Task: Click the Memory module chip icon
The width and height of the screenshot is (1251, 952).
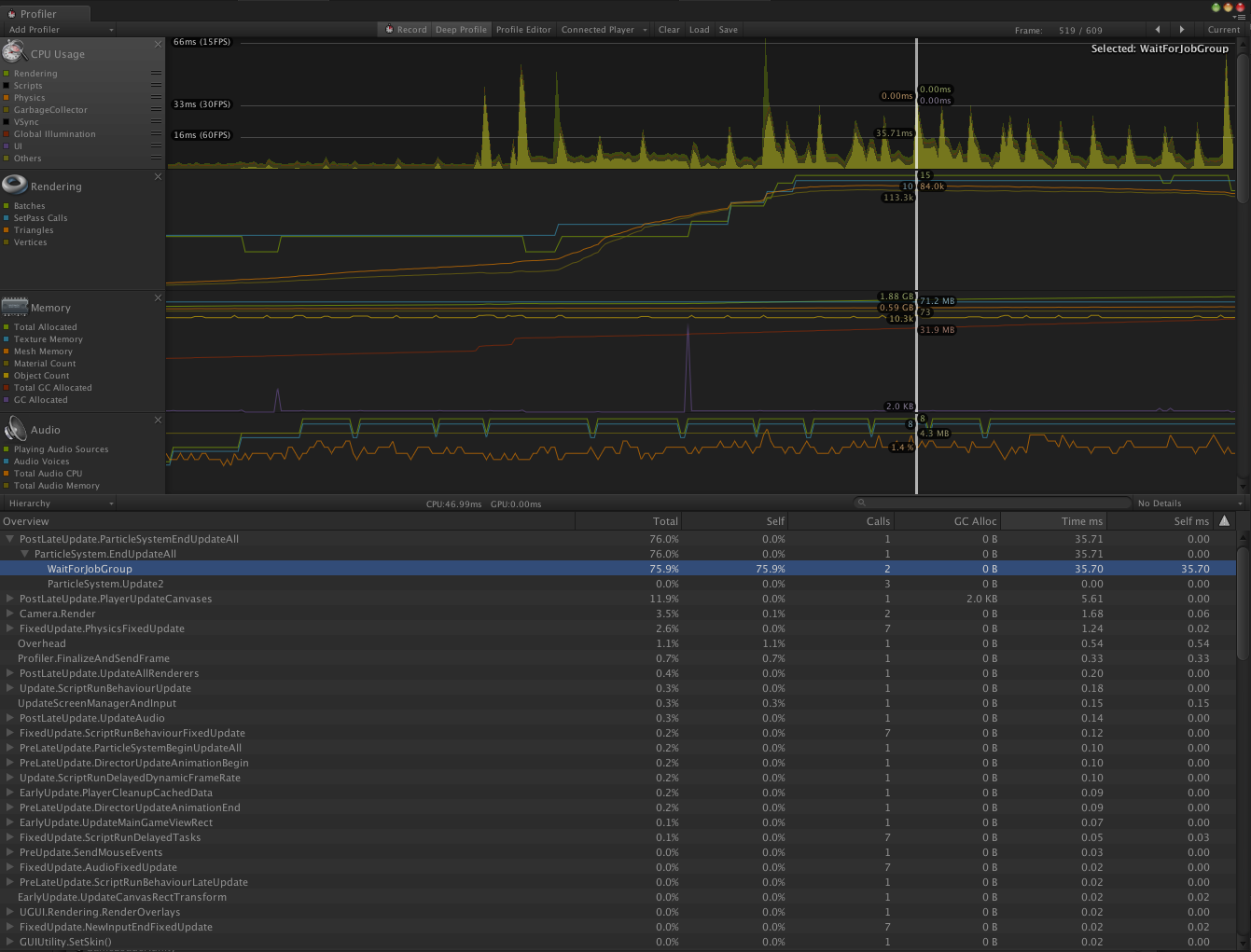Action: pyautogui.click(x=15, y=306)
